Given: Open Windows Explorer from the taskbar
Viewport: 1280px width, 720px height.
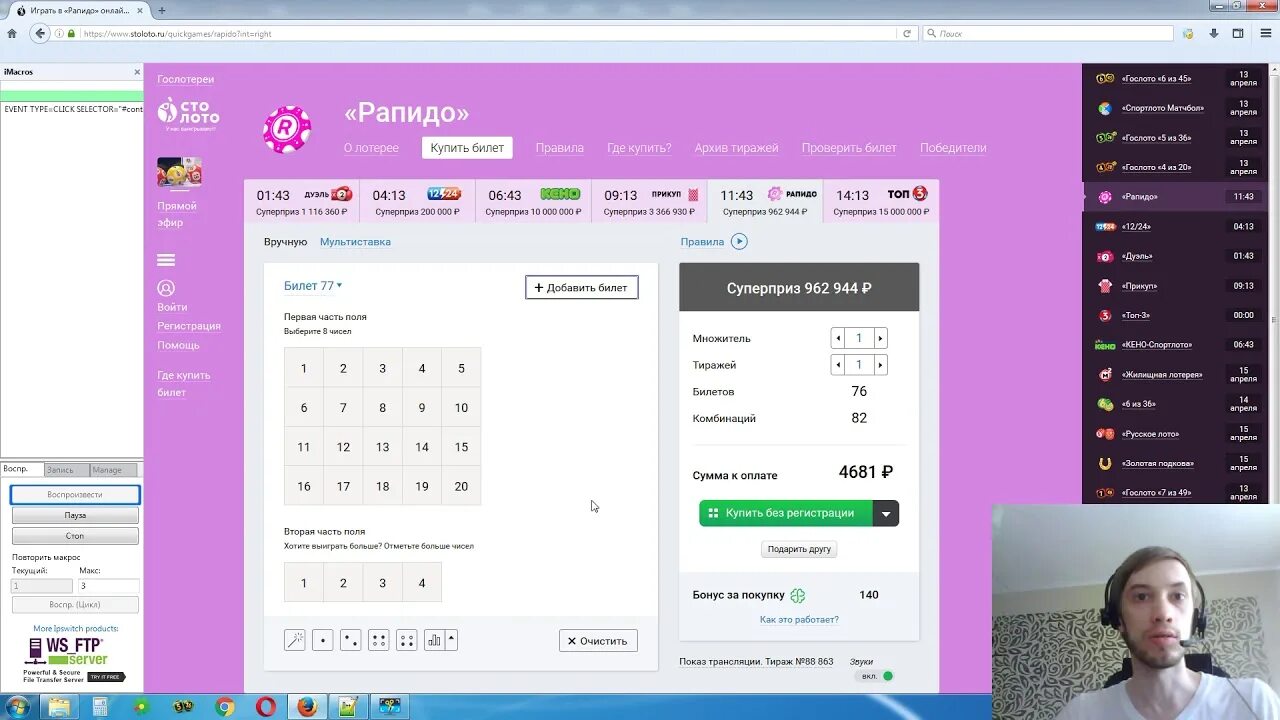Looking at the screenshot, I should pos(59,707).
